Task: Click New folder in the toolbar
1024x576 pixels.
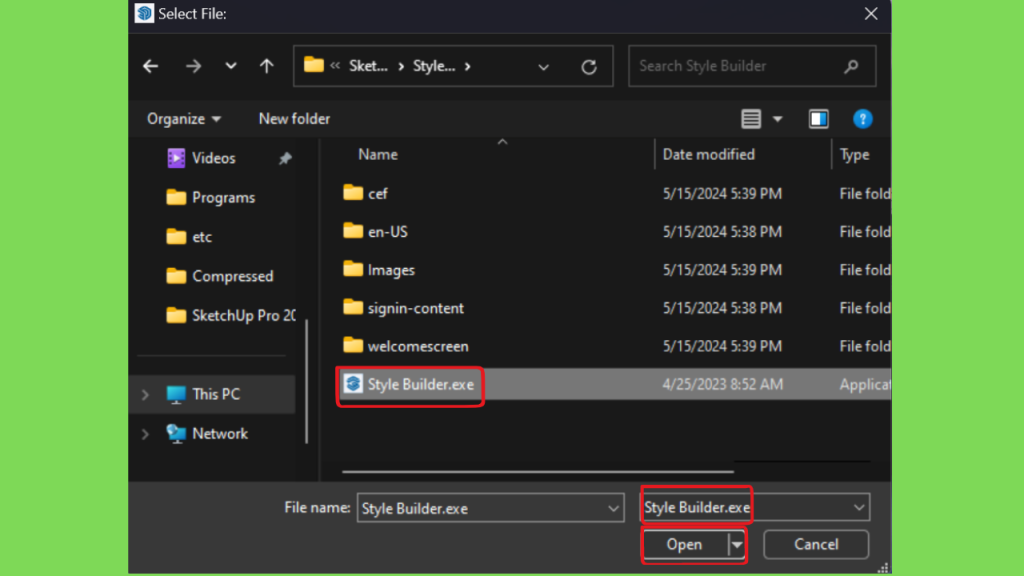Action: [x=294, y=119]
